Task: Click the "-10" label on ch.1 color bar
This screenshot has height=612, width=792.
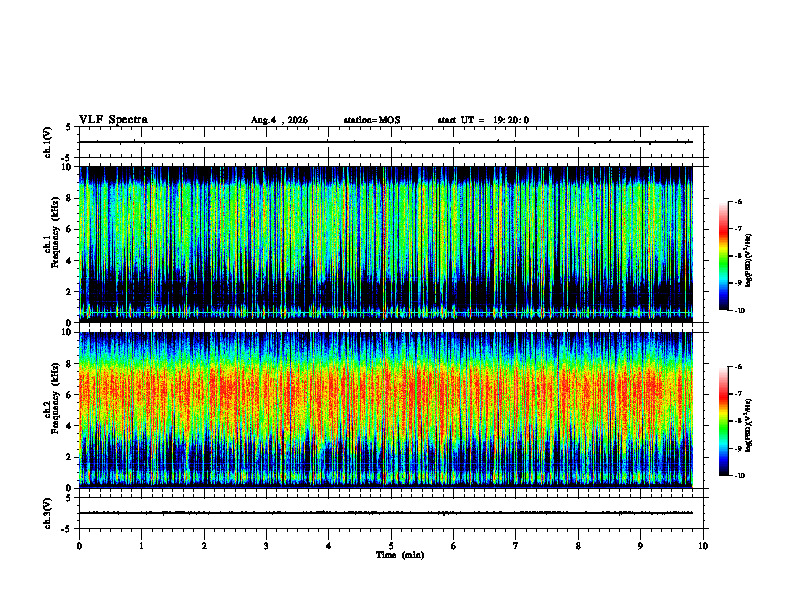Action: [x=739, y=311]
